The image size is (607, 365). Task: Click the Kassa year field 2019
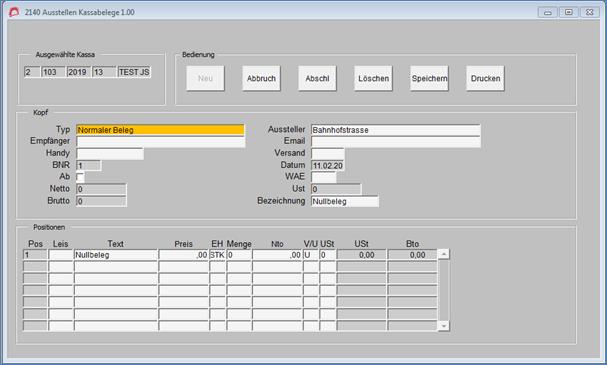(x=79, y=72)
